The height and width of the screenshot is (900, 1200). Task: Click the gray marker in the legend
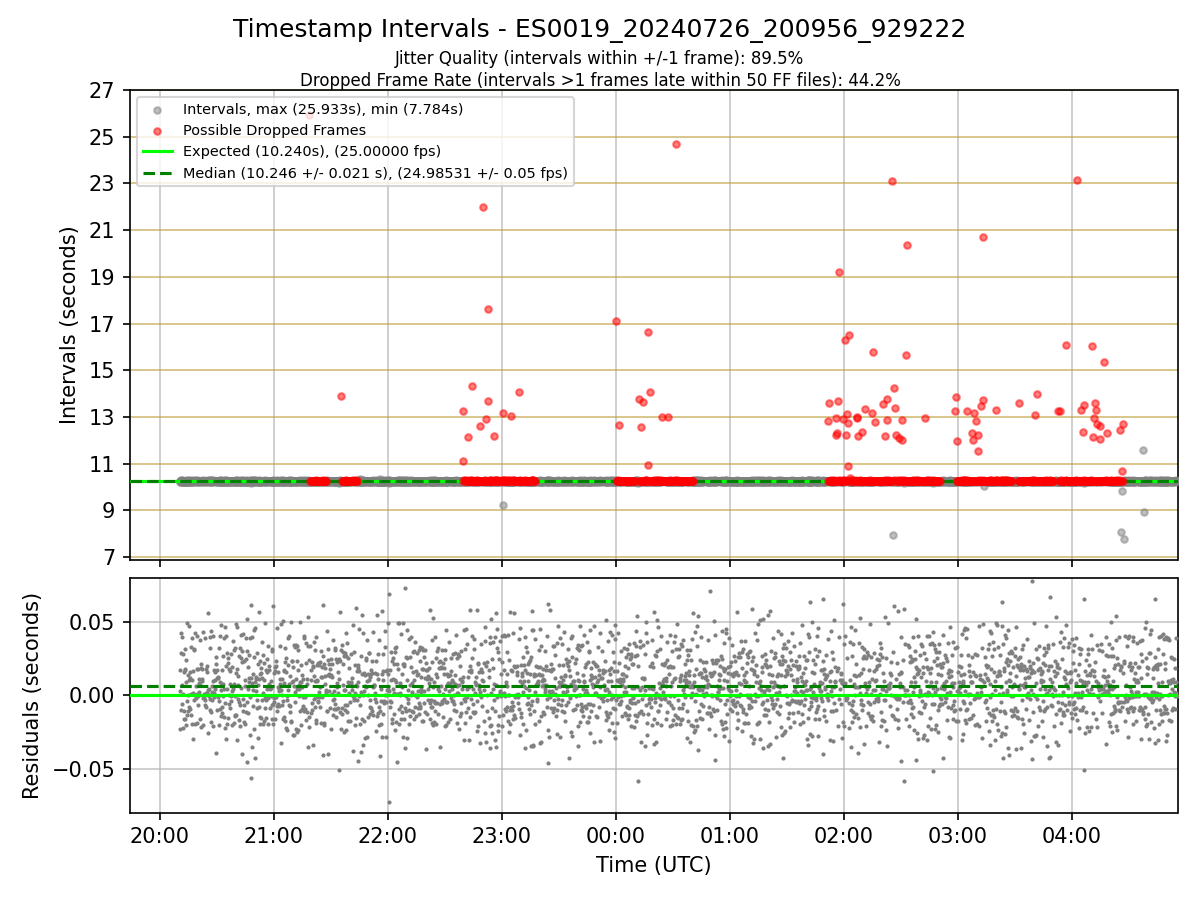157,109
